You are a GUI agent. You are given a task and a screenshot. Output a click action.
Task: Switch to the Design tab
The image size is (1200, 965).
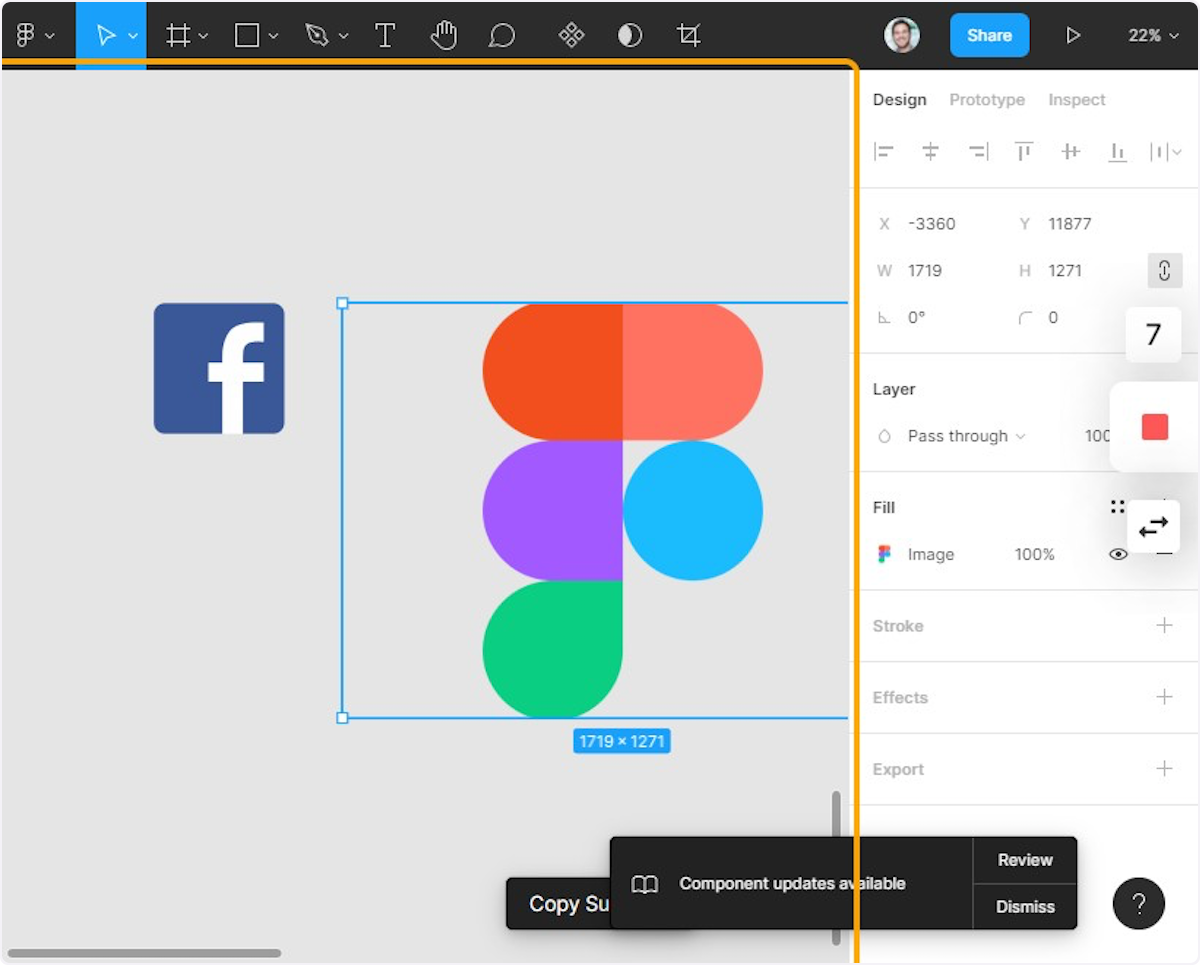[900, 100]
